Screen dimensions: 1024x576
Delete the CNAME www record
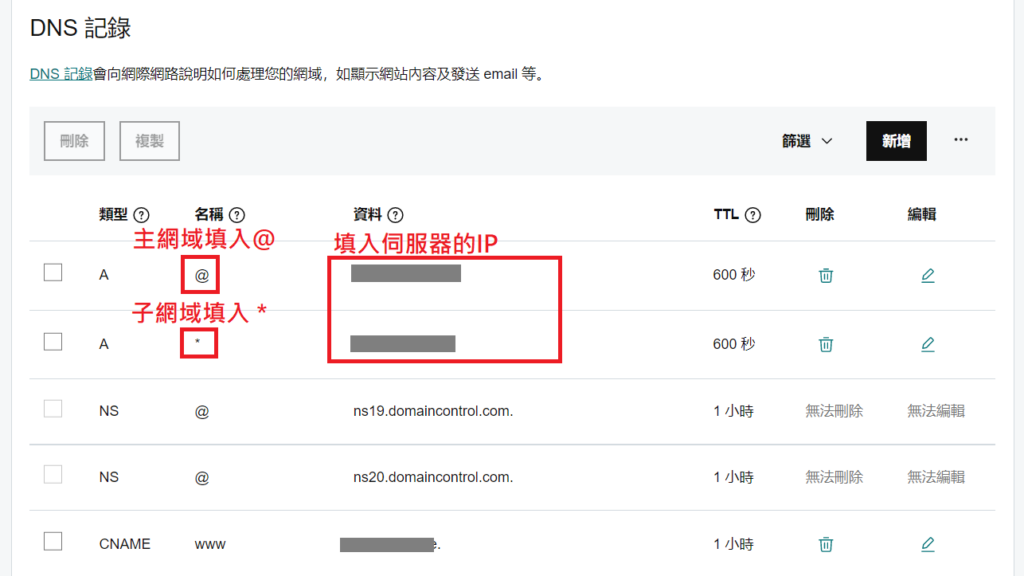tap(825, 544)
